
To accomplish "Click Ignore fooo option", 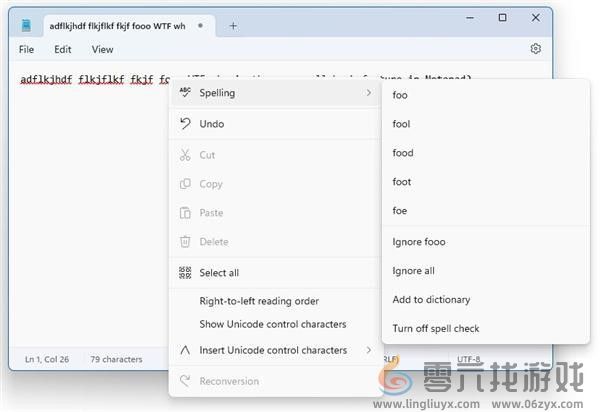I will (x=419, y=242).
